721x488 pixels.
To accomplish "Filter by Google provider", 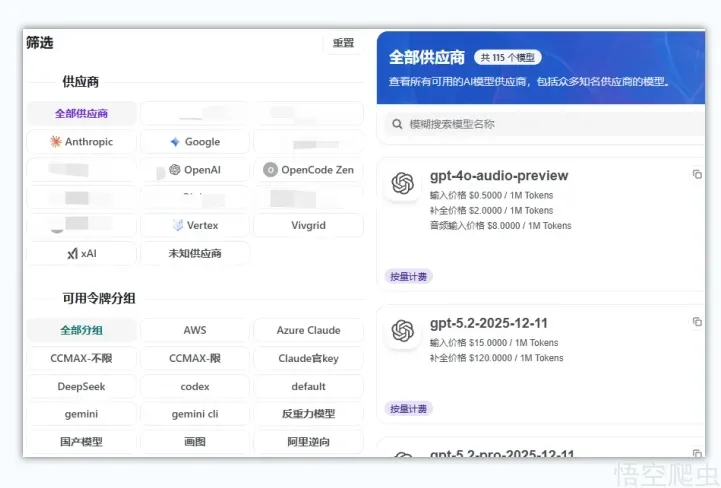I will coord(195,142).
